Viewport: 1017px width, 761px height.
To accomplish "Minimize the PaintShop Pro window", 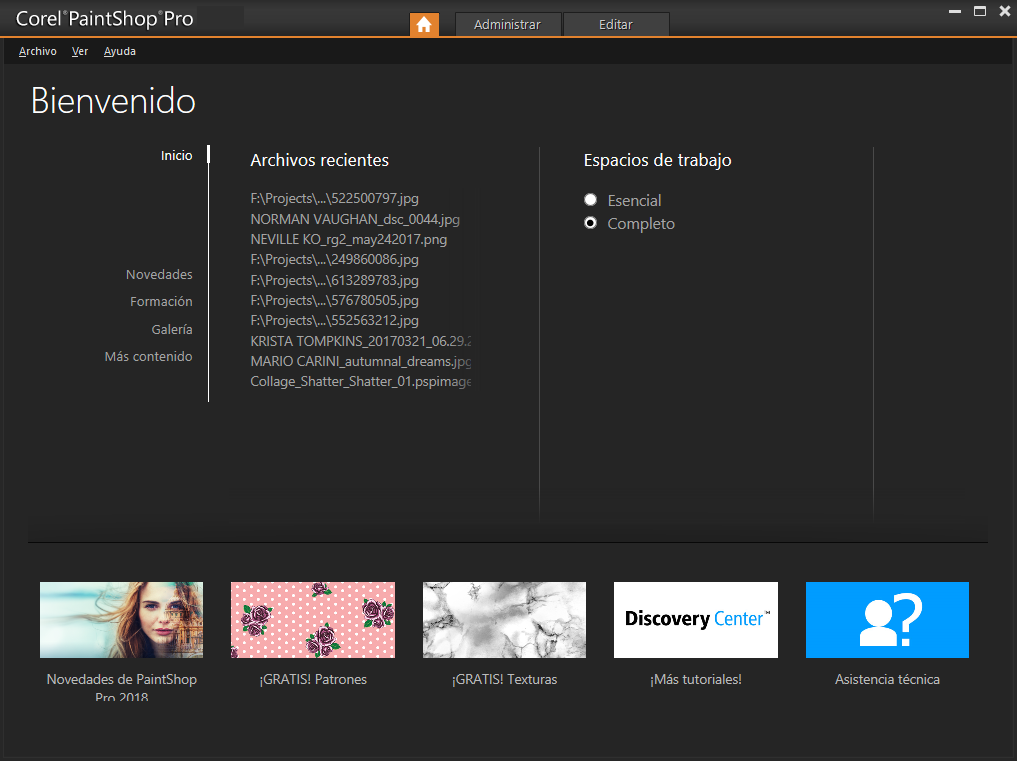I will pyautogui.click(x=955, y=11).
